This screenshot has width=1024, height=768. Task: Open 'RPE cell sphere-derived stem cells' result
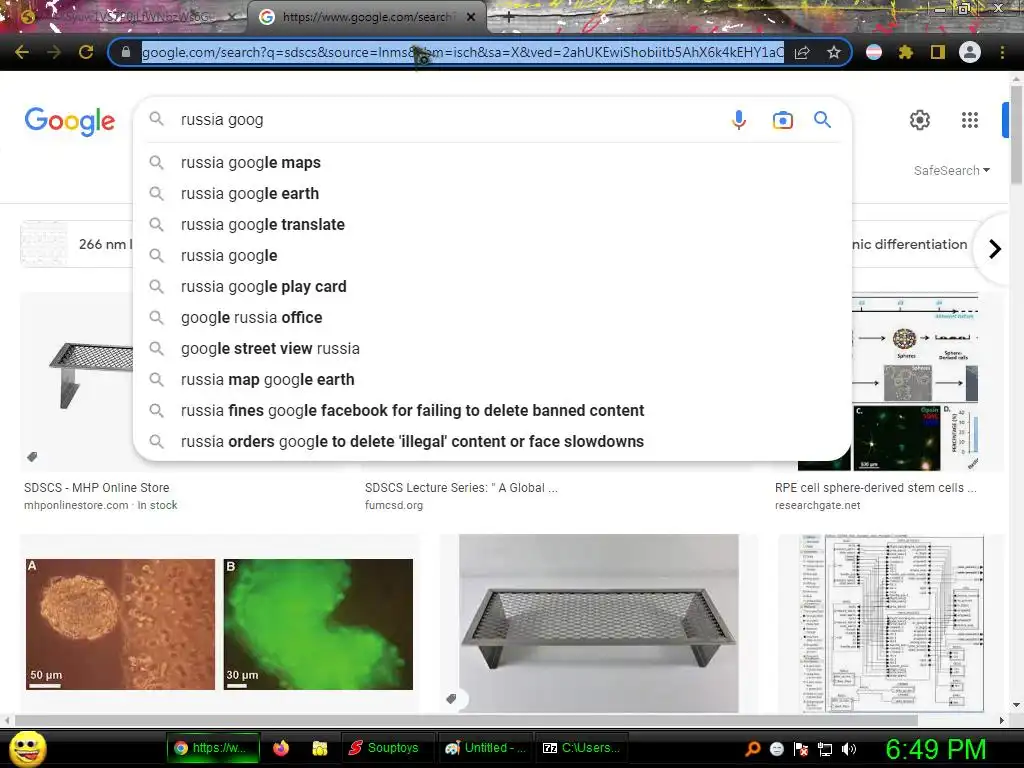click(x=876, y=488)
